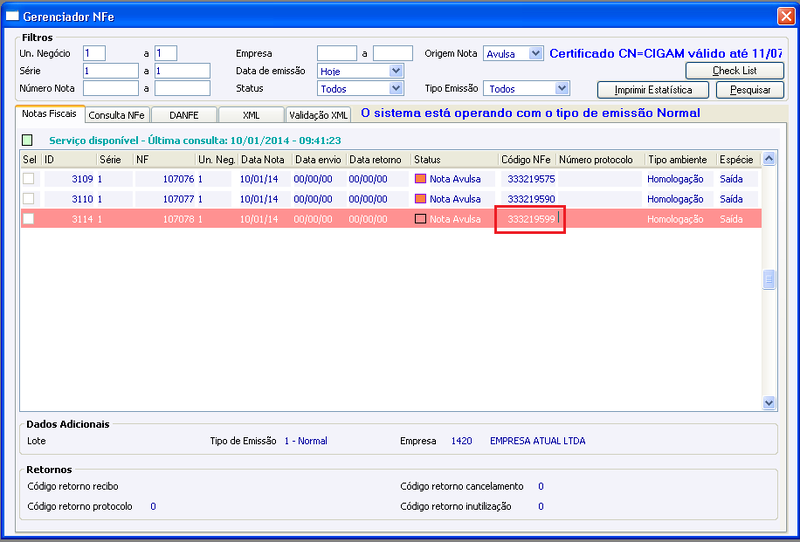Check the selection box for ID 3114

point(29,219)
